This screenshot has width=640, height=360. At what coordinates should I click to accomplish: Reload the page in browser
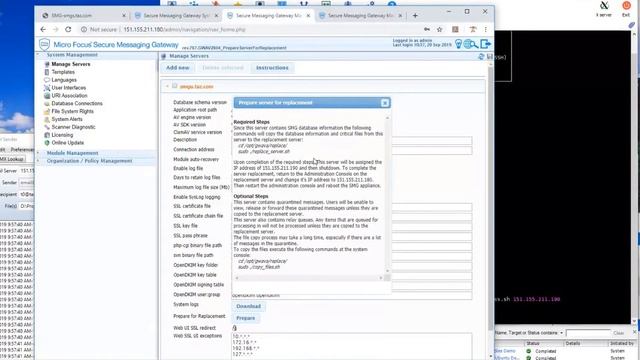tap(68, 29)
